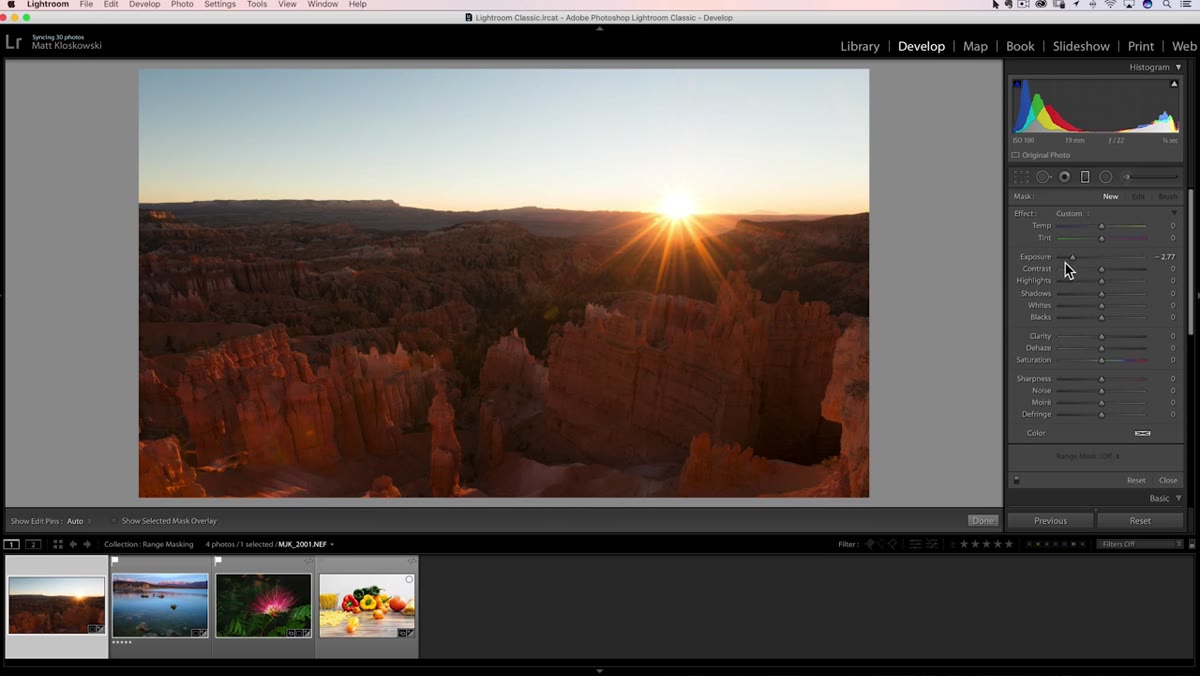This screenshot has width=1200, height=676.
Task: Open the Effect Custom preset dropdown
Action: 1072,213
